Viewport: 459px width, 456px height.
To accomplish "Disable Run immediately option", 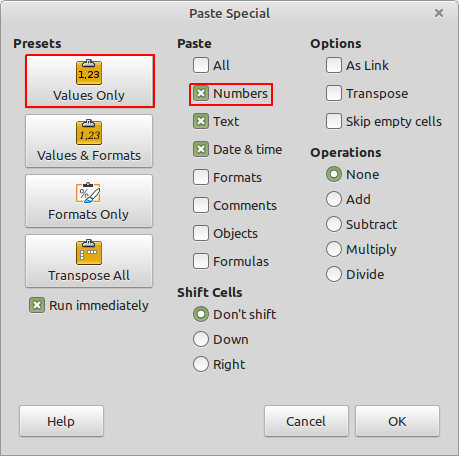I will [37, 305].
